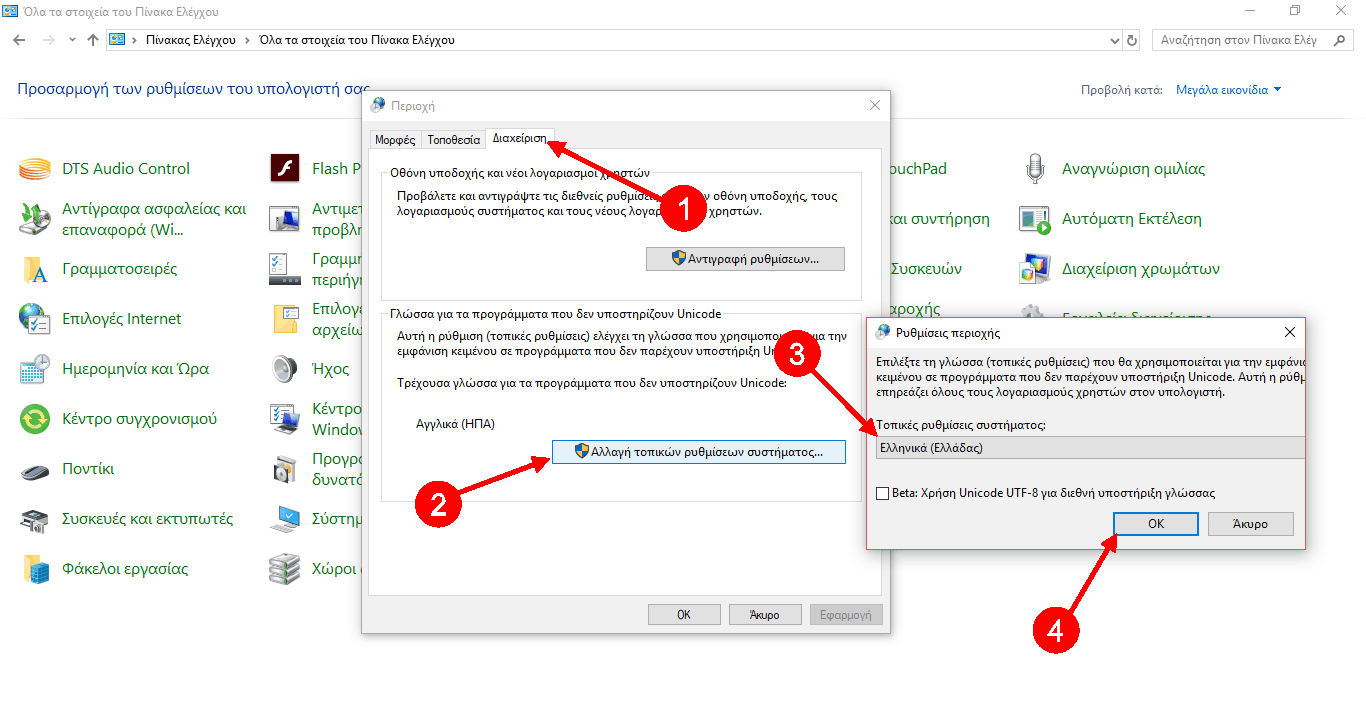The width and height of the screenshot is (1366, 726).
Task: Open Προβολή κατά Μεγάλα εικονίδια dropdown
Action: [x=1228, y=90]
